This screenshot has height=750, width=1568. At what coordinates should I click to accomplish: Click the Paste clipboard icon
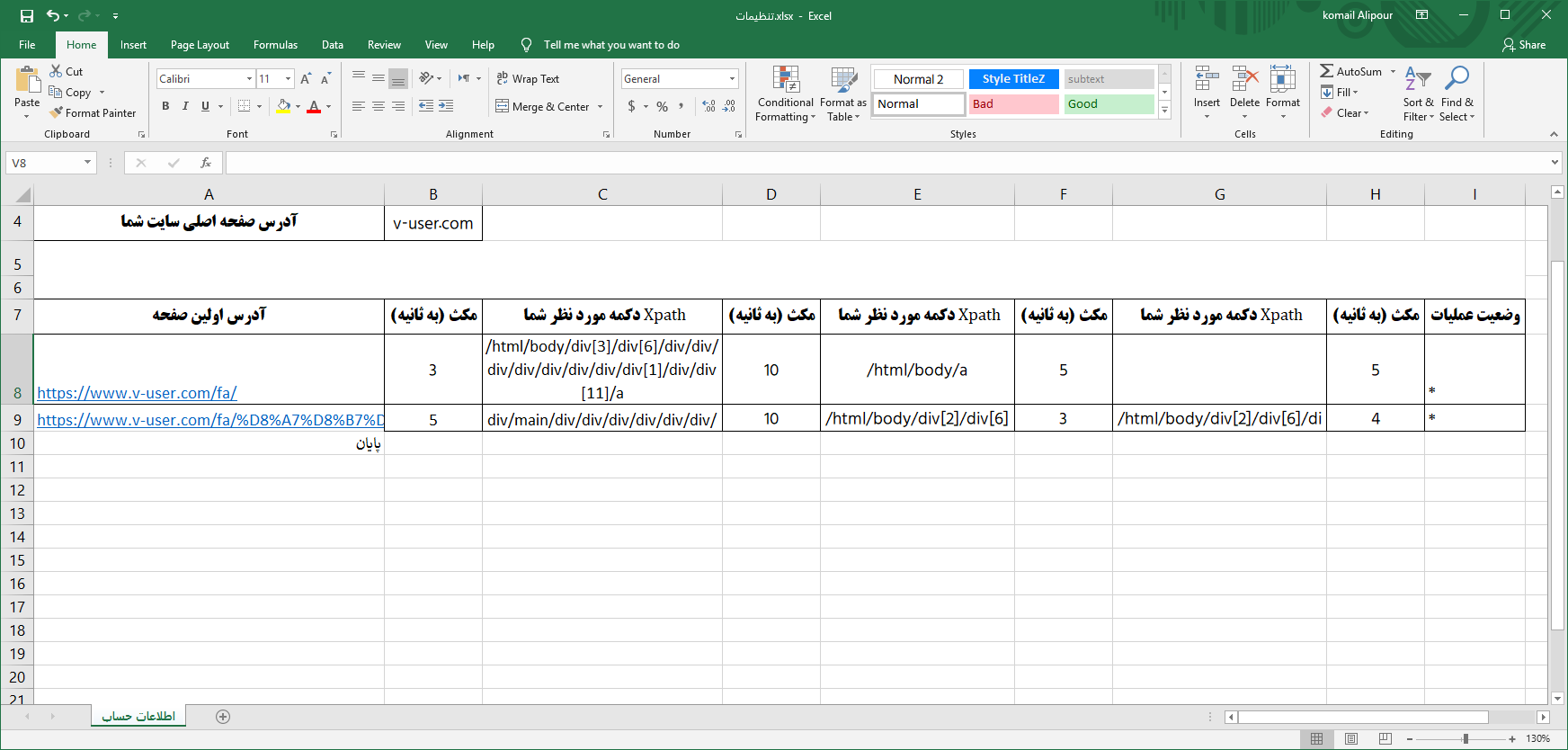click(27, 81)
